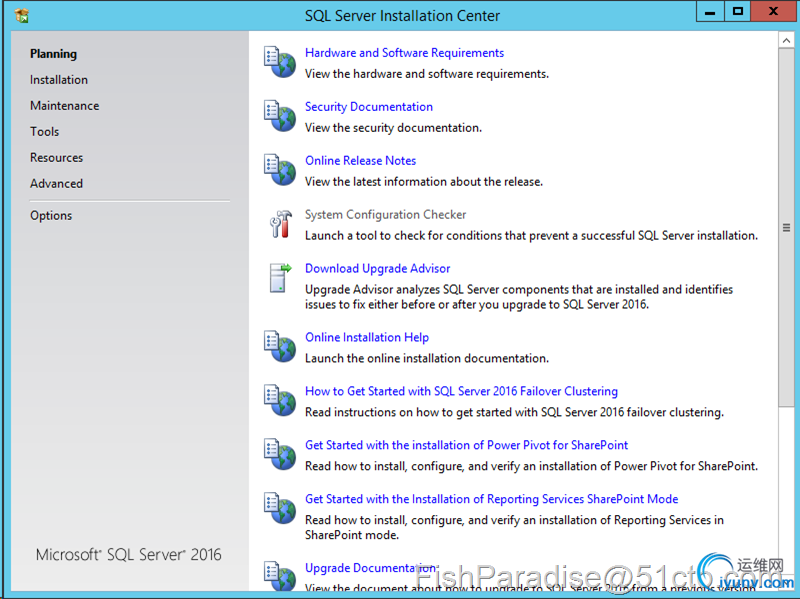This screenshot has width=800, height=599.
Task: Launch System Configuration Checker
Action: [x=386, y=215]
